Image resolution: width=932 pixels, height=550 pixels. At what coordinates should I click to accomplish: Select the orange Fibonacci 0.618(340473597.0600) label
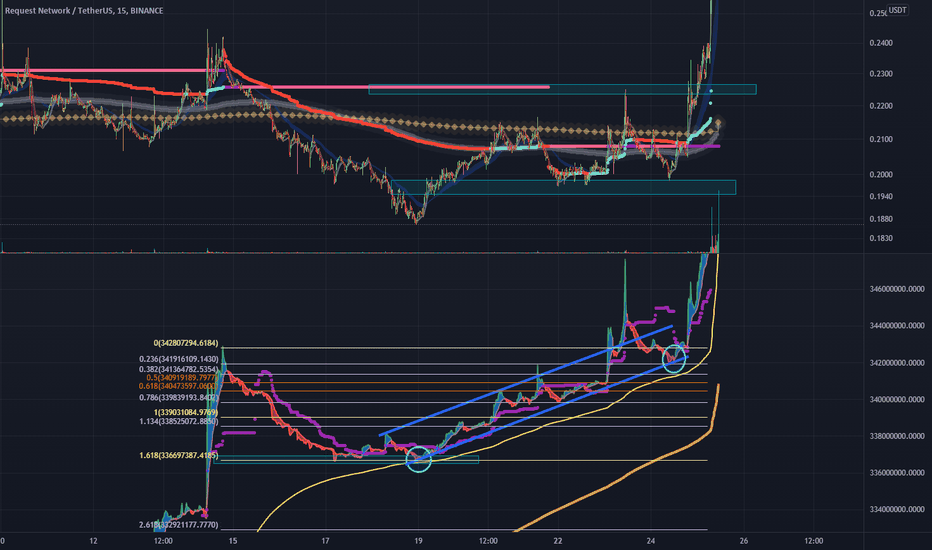[x=178, y=386]
